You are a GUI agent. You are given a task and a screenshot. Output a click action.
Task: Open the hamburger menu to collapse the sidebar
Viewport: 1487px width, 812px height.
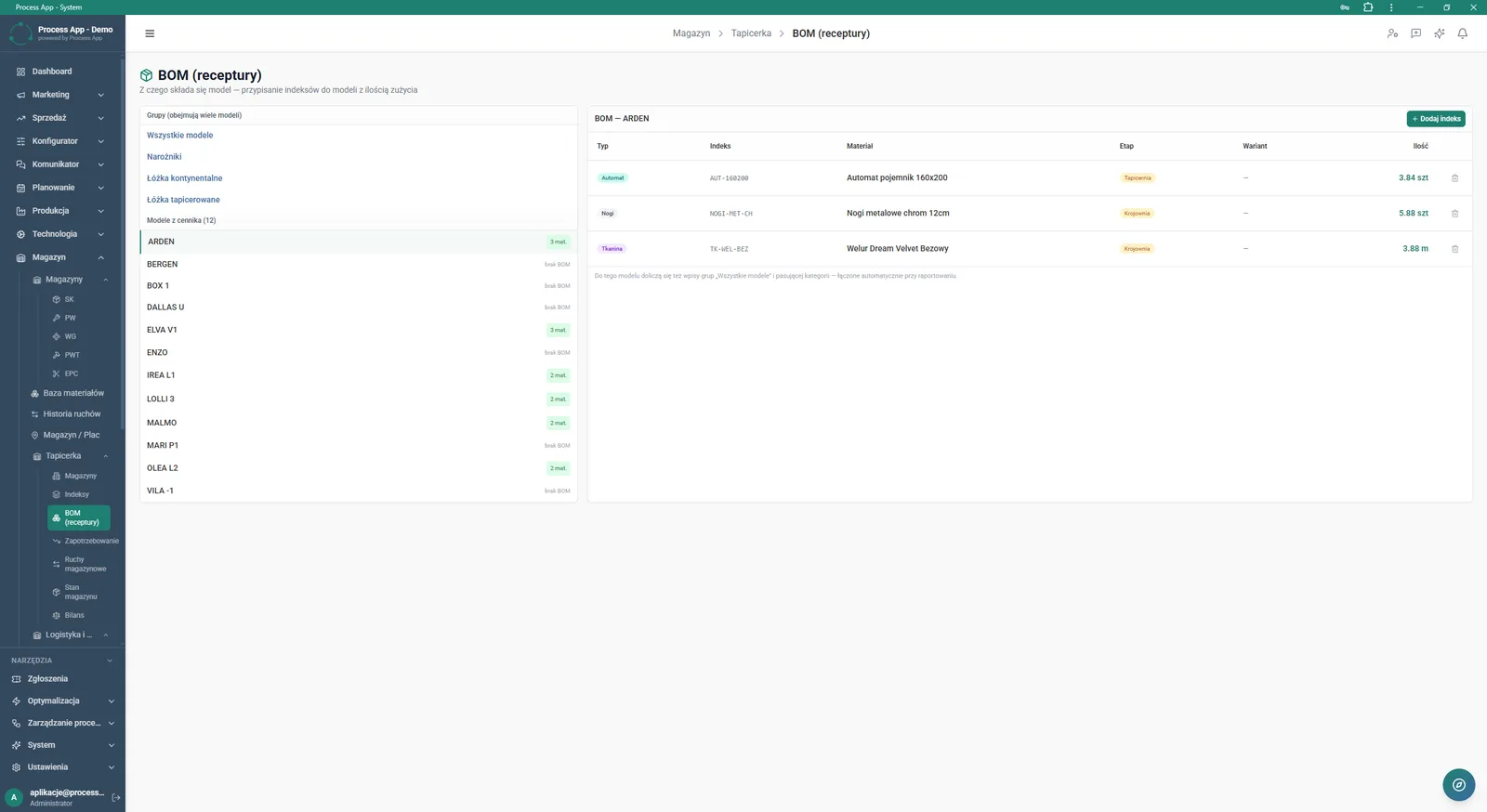pos(150,33)
